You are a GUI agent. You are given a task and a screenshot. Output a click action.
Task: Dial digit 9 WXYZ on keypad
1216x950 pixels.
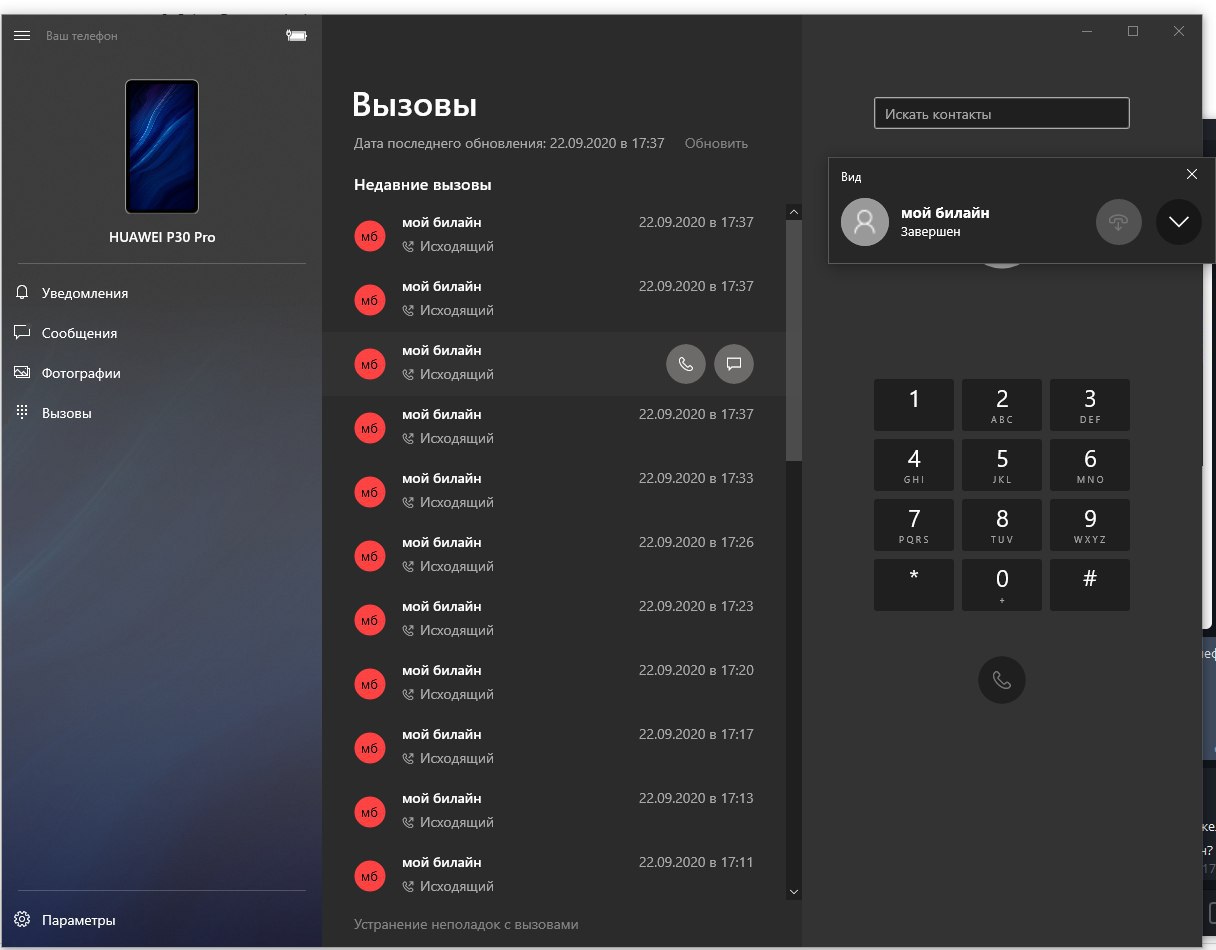click(x=1090, y=525)
